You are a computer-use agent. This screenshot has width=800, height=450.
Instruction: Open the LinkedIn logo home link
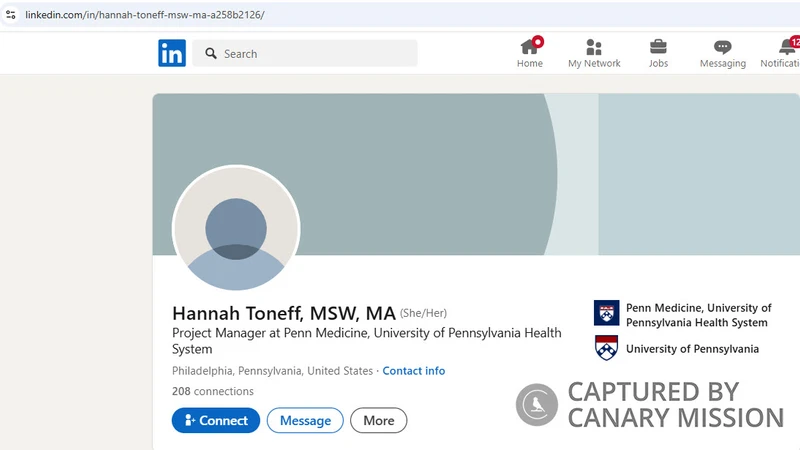click(172, 53)
